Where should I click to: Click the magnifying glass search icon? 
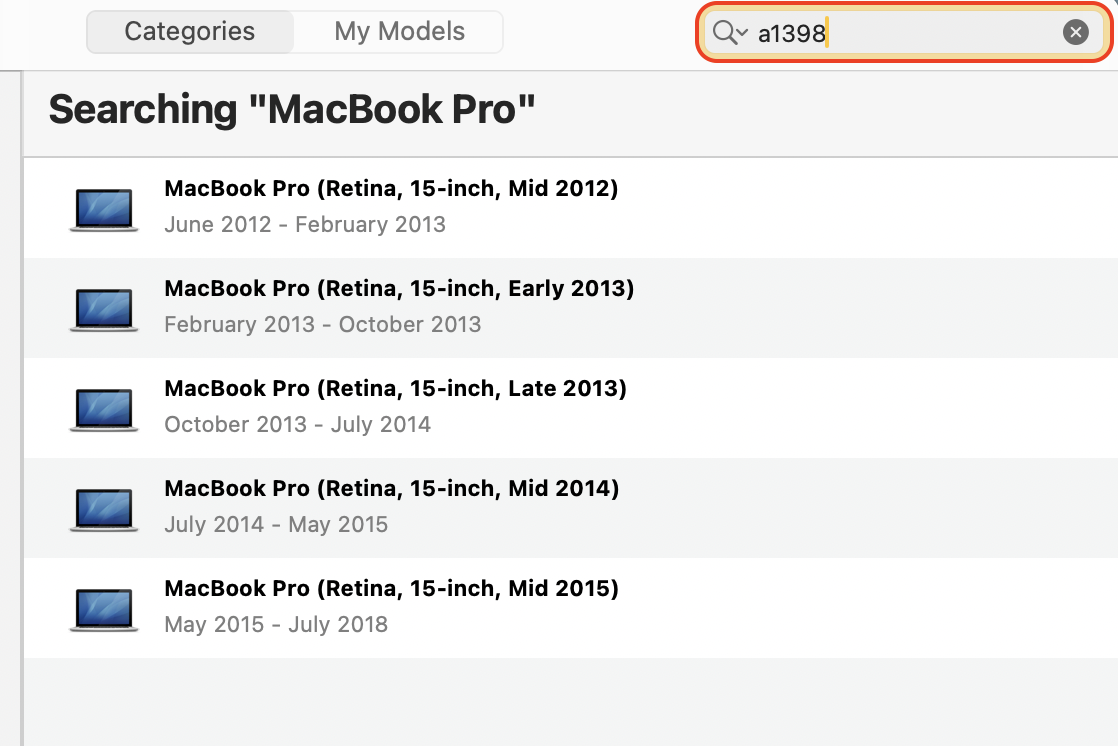(725, 31)
